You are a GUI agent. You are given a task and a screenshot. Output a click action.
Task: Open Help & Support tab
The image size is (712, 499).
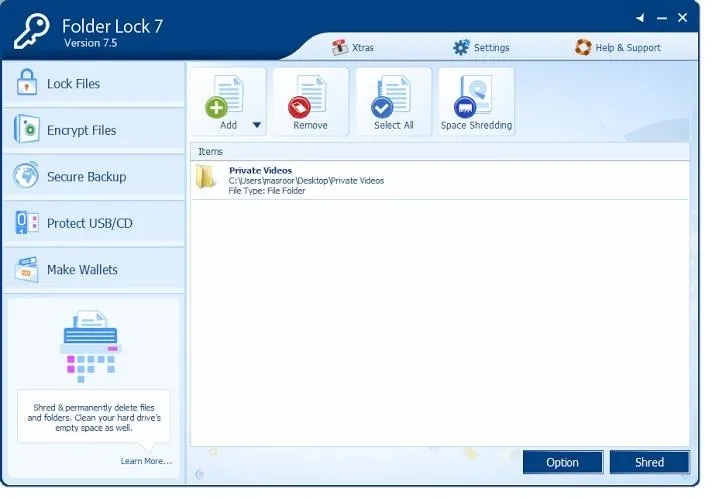(618, 47)
